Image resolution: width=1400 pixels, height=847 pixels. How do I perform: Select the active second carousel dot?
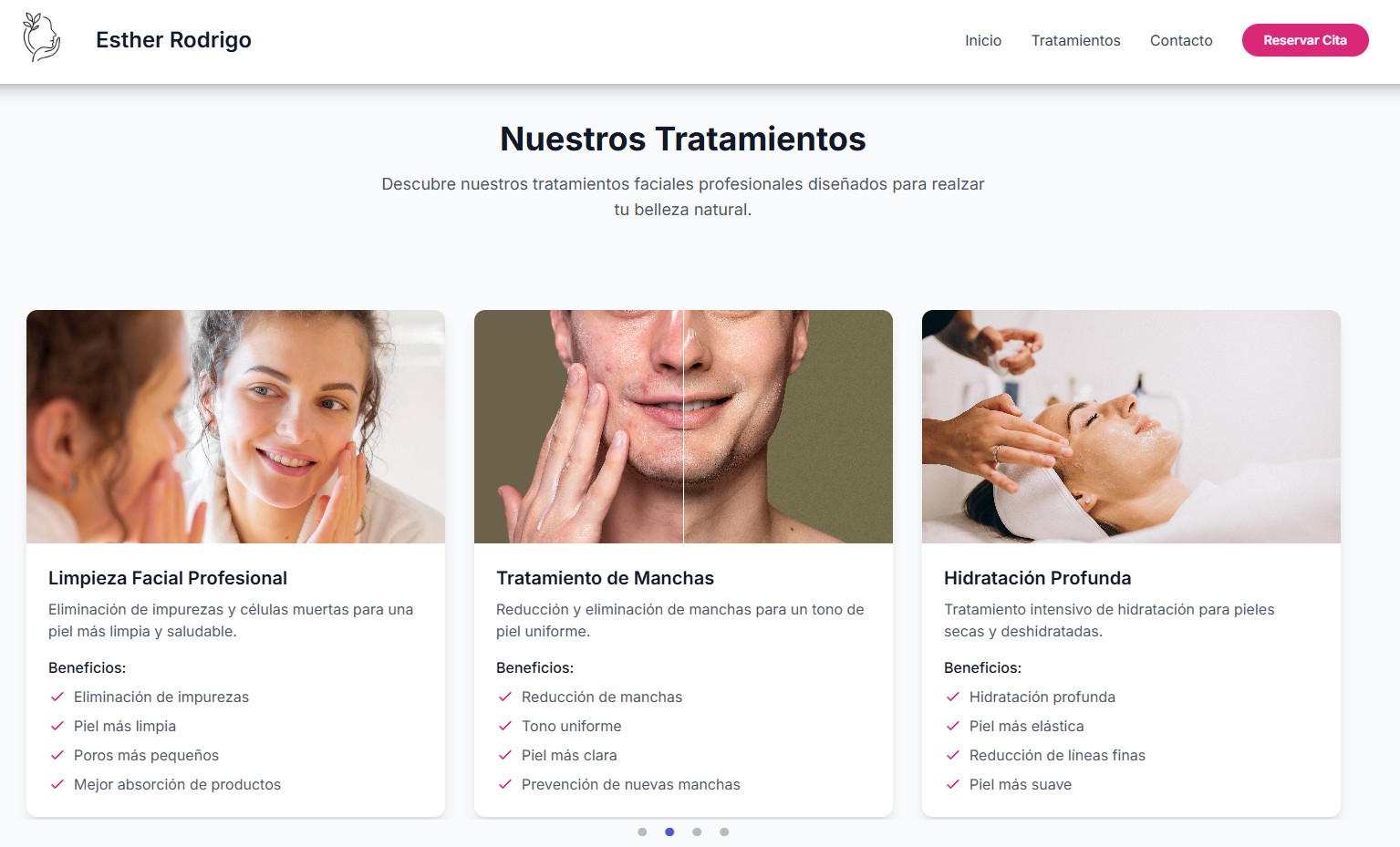tap(669, 832)
